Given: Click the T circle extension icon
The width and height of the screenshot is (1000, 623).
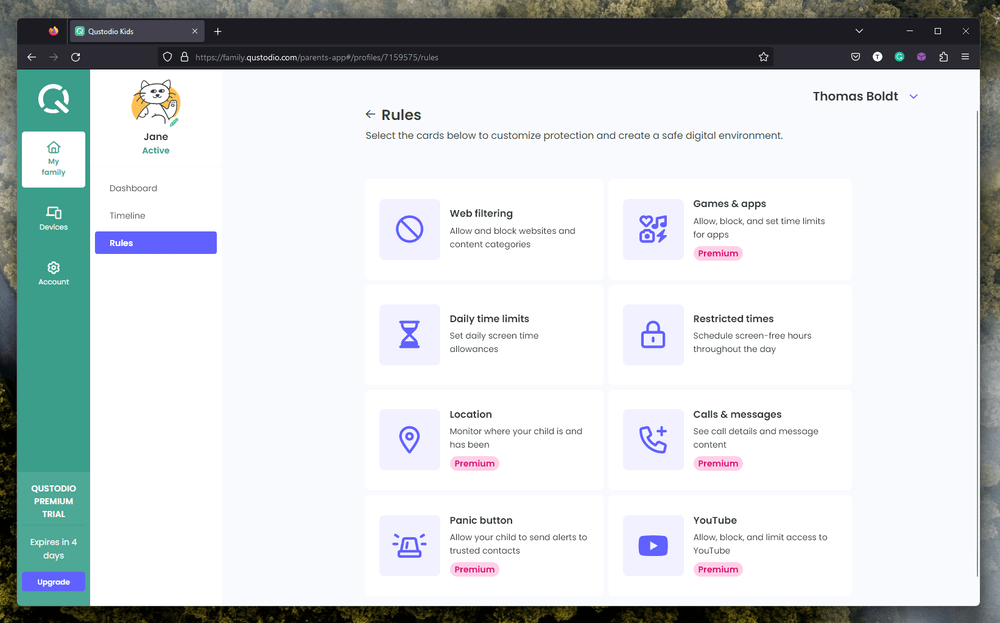Looking at the screenshot, I should [x=878, y=57].
